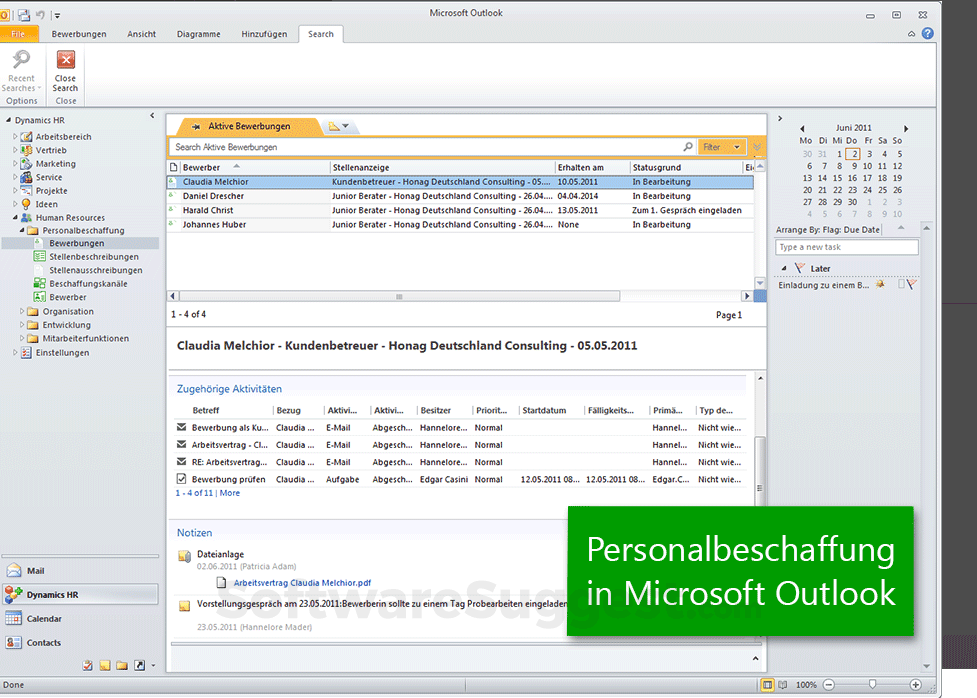Image resolution: width=977 pixels, height=698 pixels.
Task: Click the magnifier icon in search box
Action: pos(687,147)
